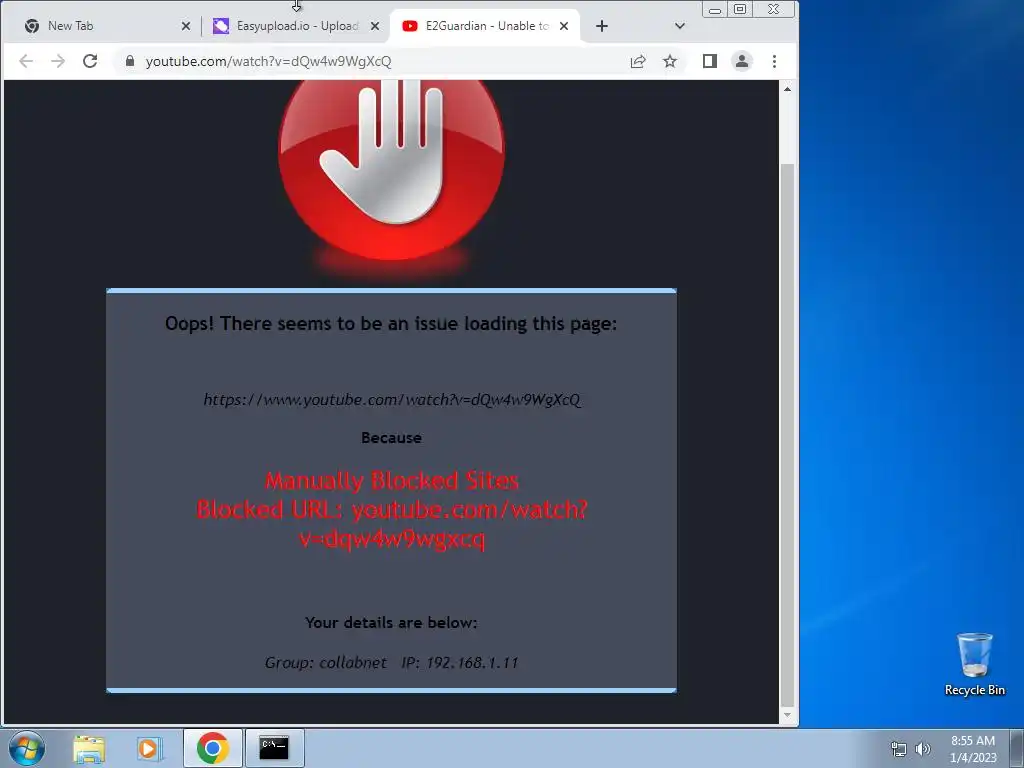Open Windows Explorer from the taskbar
Screen dimensions: 1024x768
pos(89,748)
